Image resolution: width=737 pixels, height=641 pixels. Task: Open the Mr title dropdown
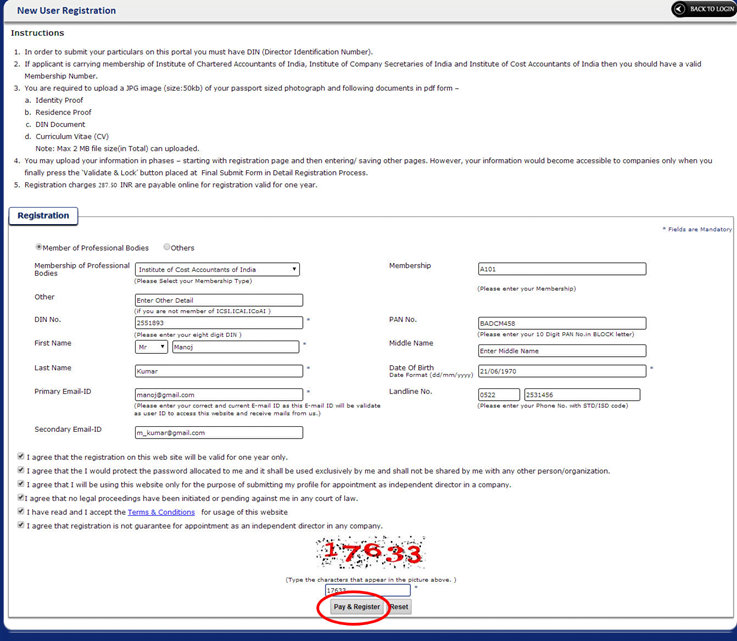[x=151, y=347]
